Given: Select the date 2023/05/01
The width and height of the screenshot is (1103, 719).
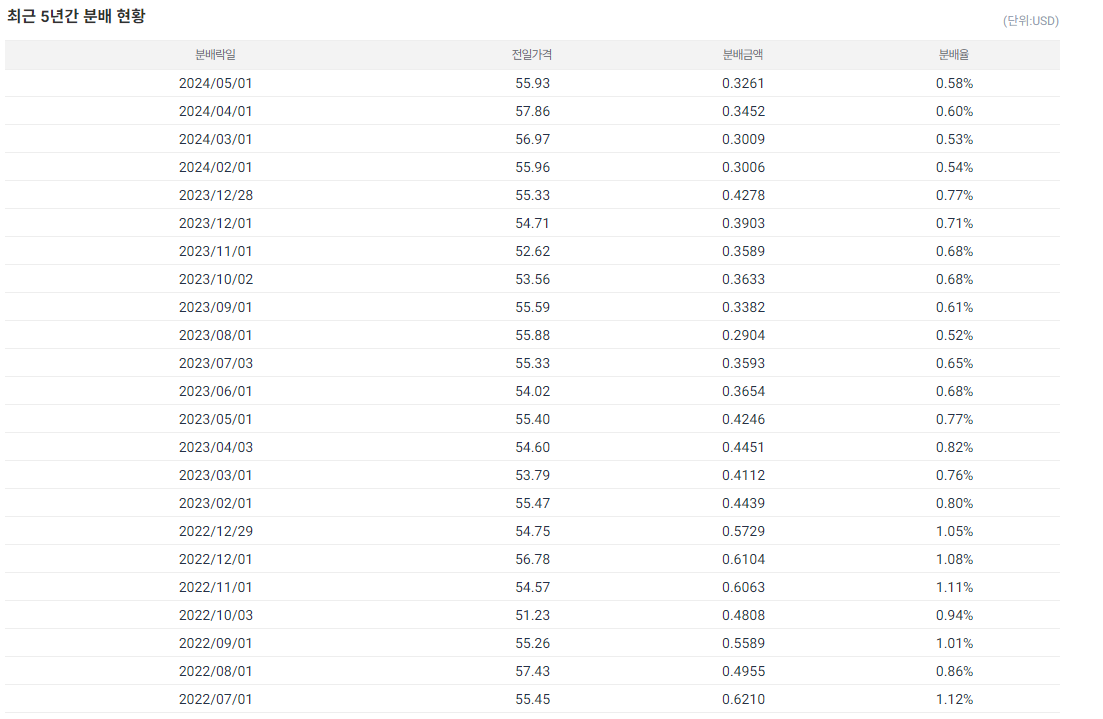Looking at the screenshot, I should click(x=215, y=419).
